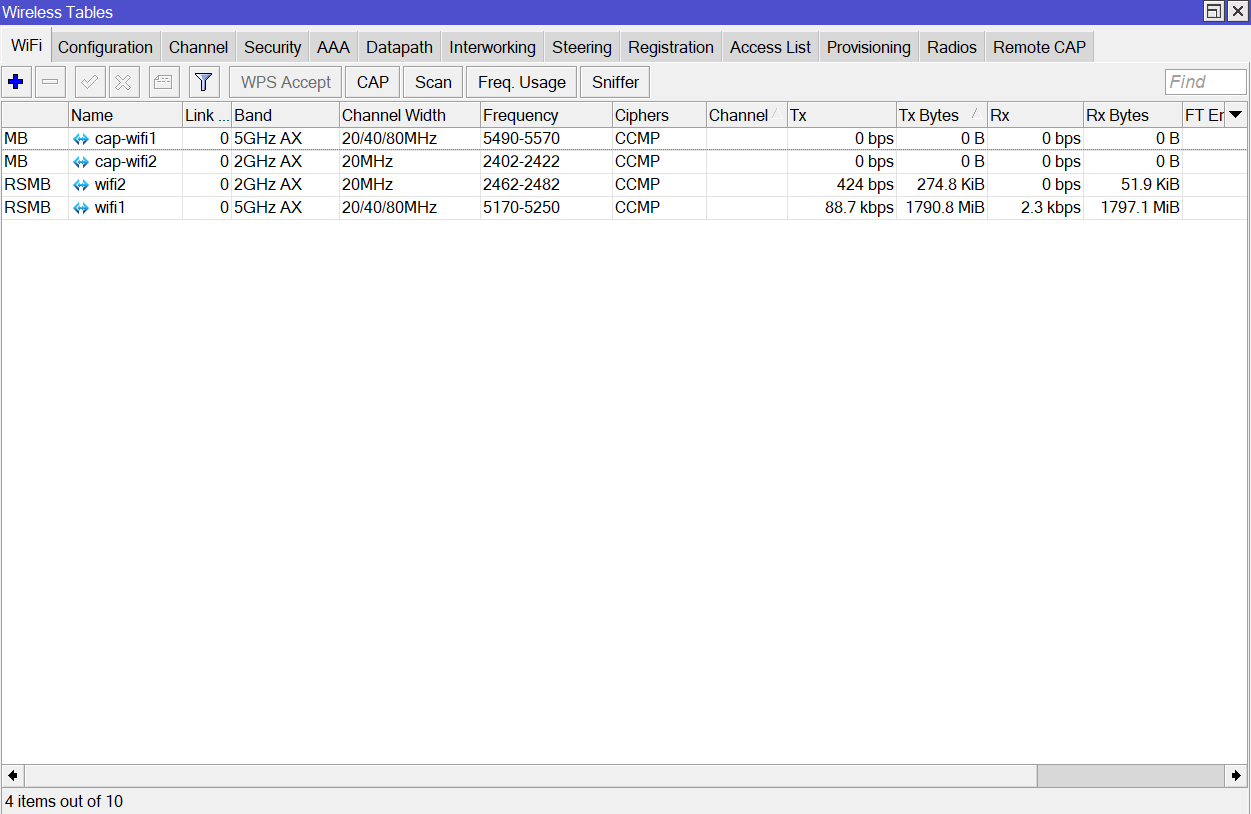The width and height of the screenshot is (1251, 814).
Task: Click the X Disable button
Action: (x=124, y=82)
